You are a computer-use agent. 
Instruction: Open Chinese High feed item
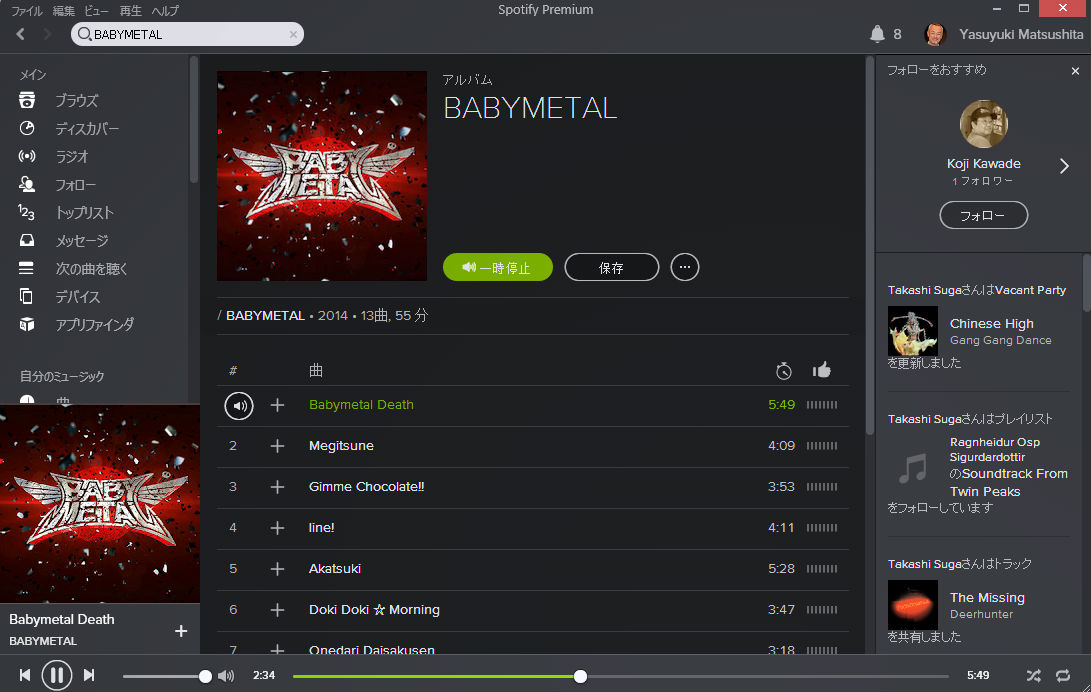992,323
